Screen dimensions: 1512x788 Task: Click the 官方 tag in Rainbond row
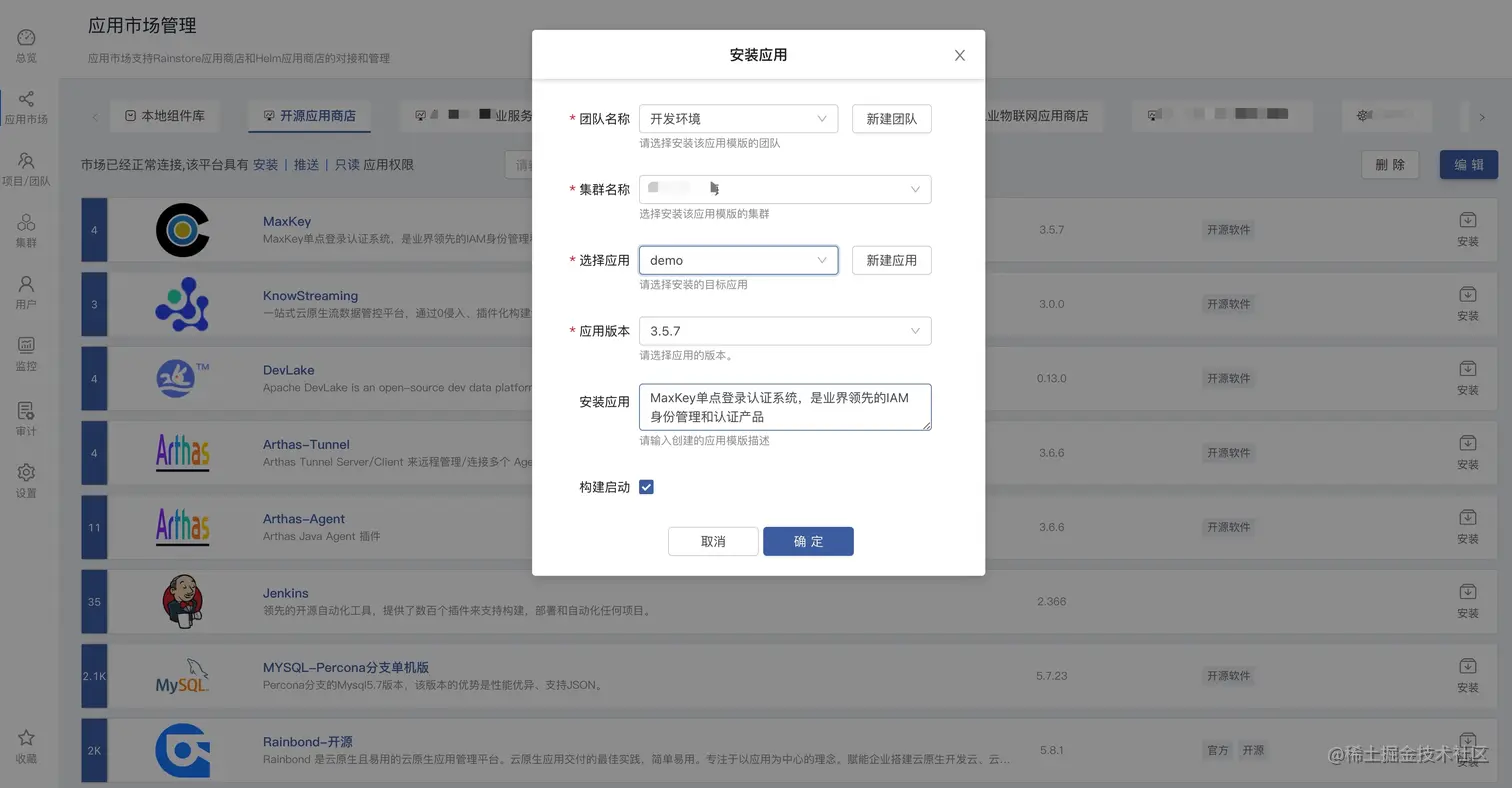click(1217, 750)
